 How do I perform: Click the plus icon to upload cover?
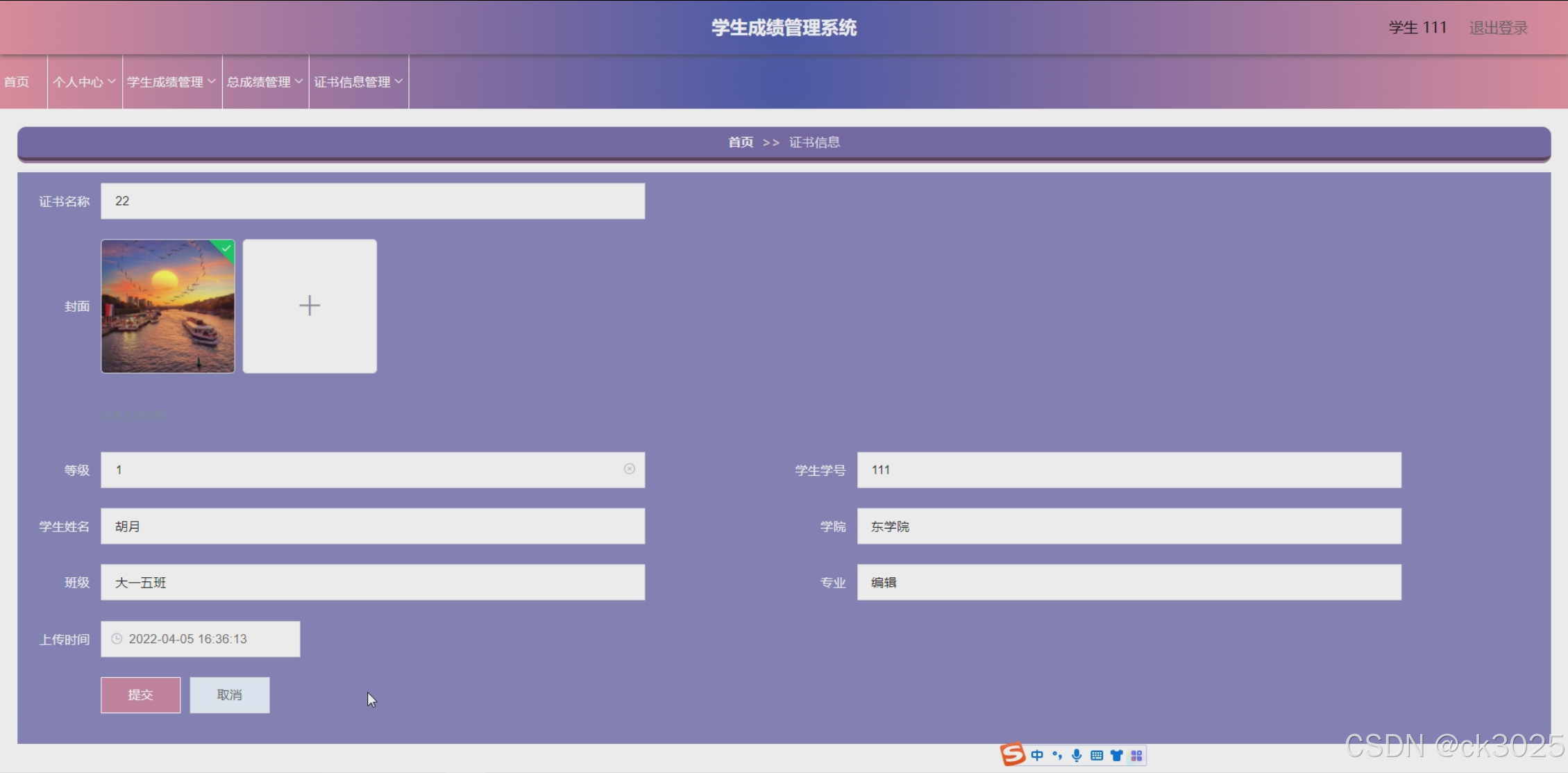[x=310, y=306]
